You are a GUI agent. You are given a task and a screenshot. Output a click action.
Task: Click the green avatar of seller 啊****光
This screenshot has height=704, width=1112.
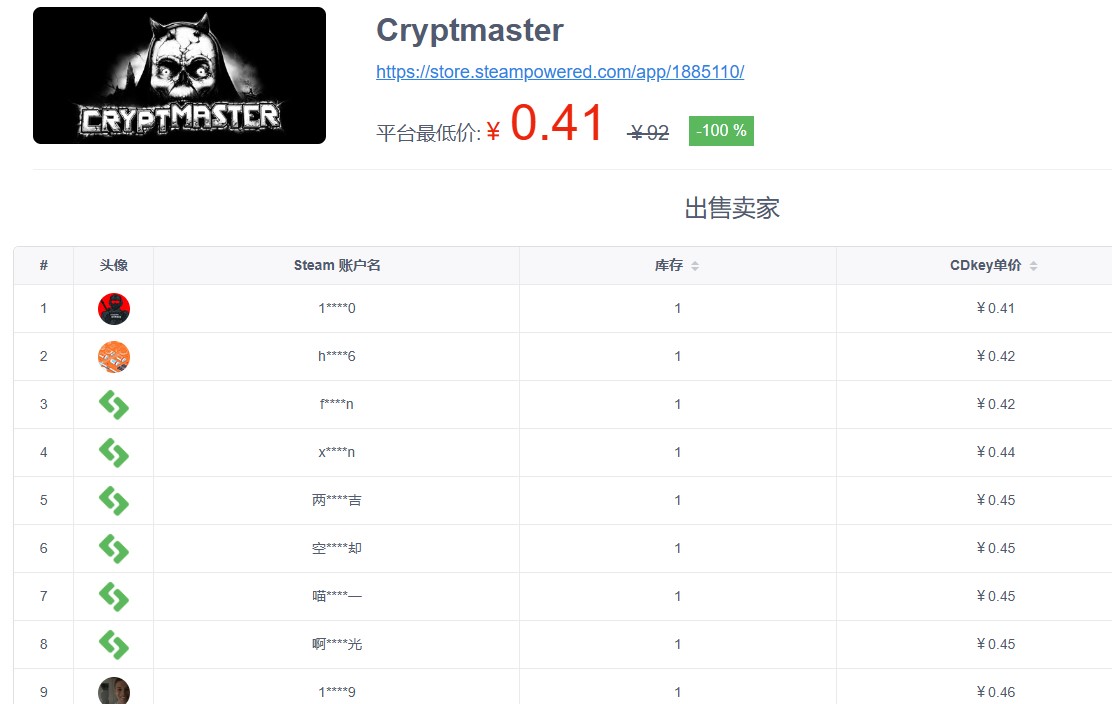pos(114,645)
